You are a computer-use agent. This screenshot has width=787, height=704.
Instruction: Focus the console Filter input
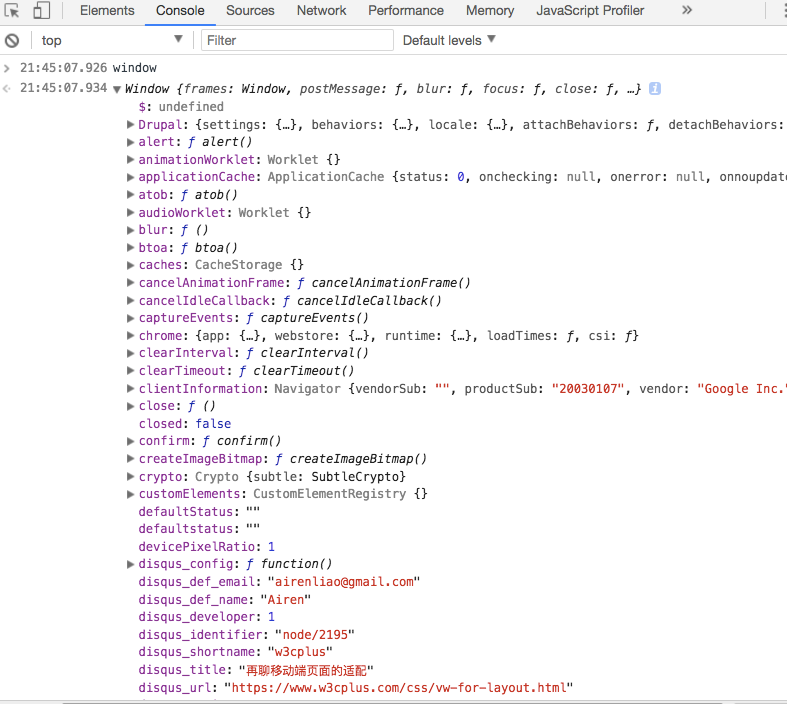297,40
